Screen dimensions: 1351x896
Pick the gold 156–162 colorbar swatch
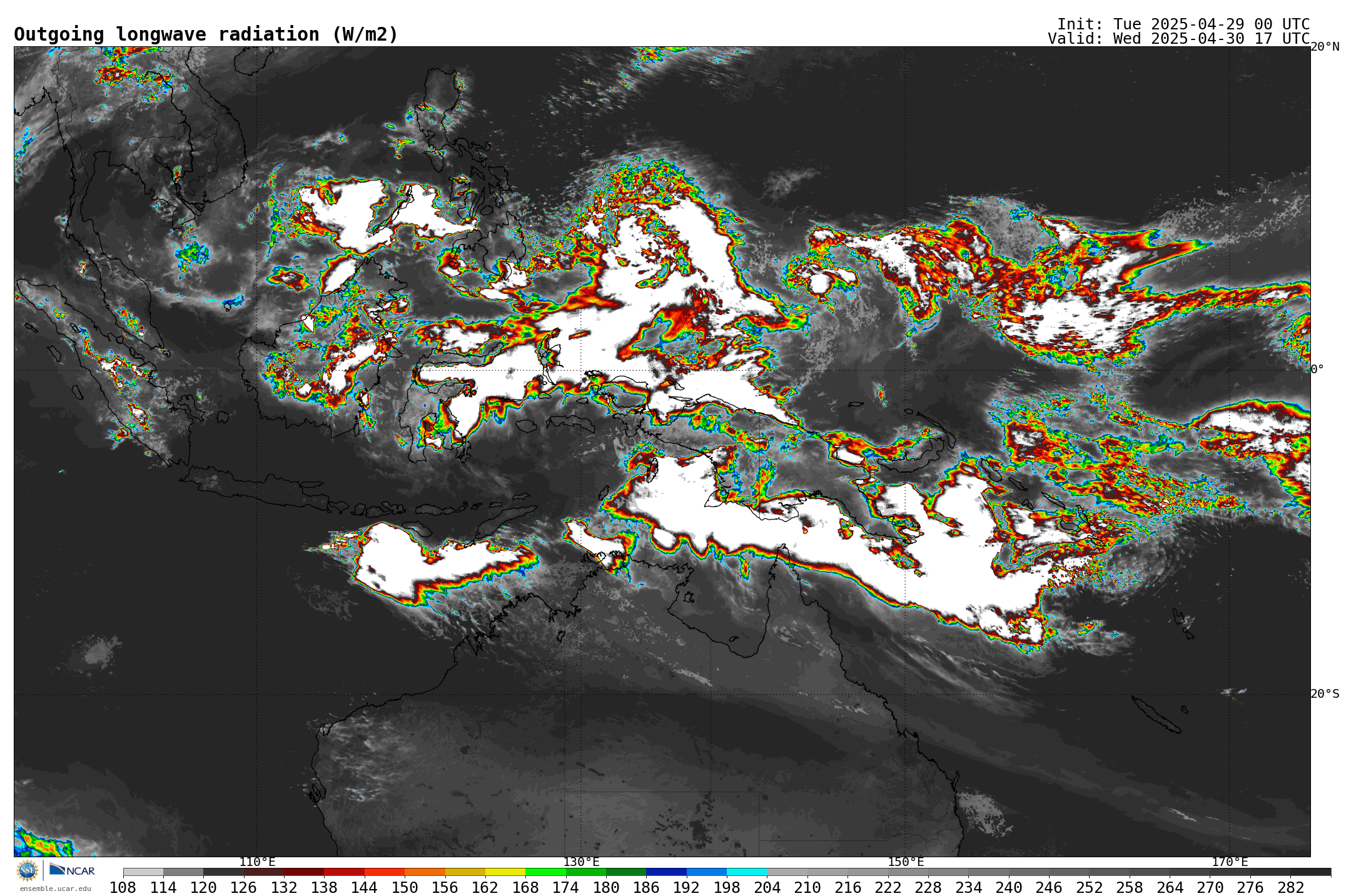(x=465, y=872)
